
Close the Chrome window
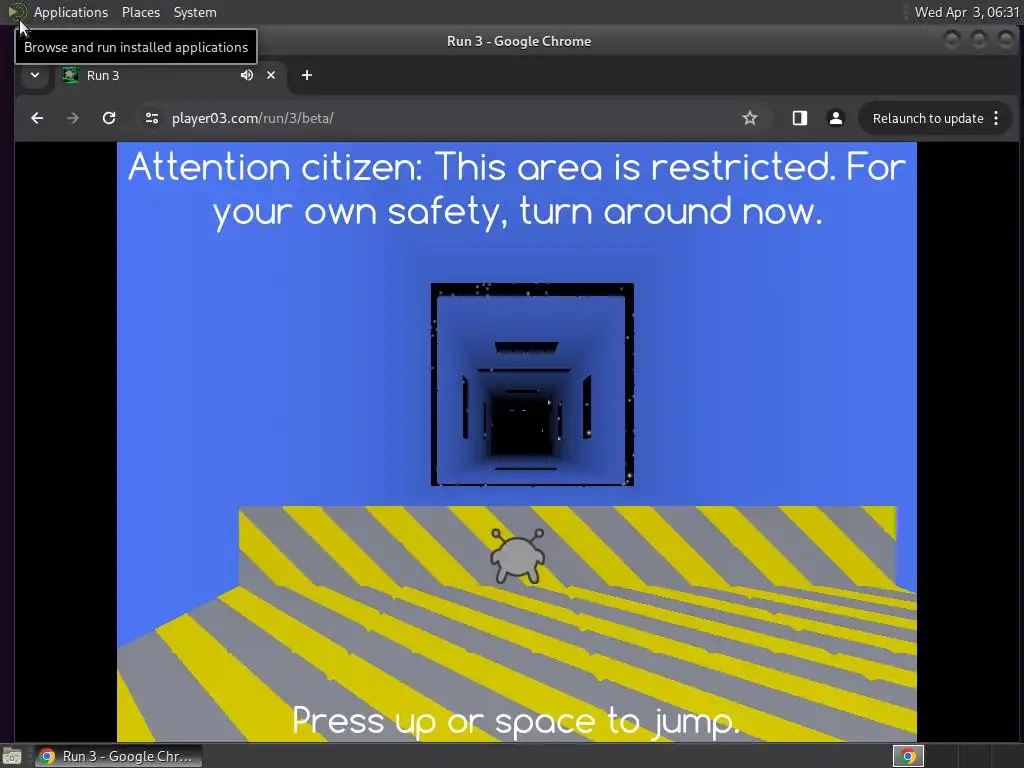(1006, 40)
